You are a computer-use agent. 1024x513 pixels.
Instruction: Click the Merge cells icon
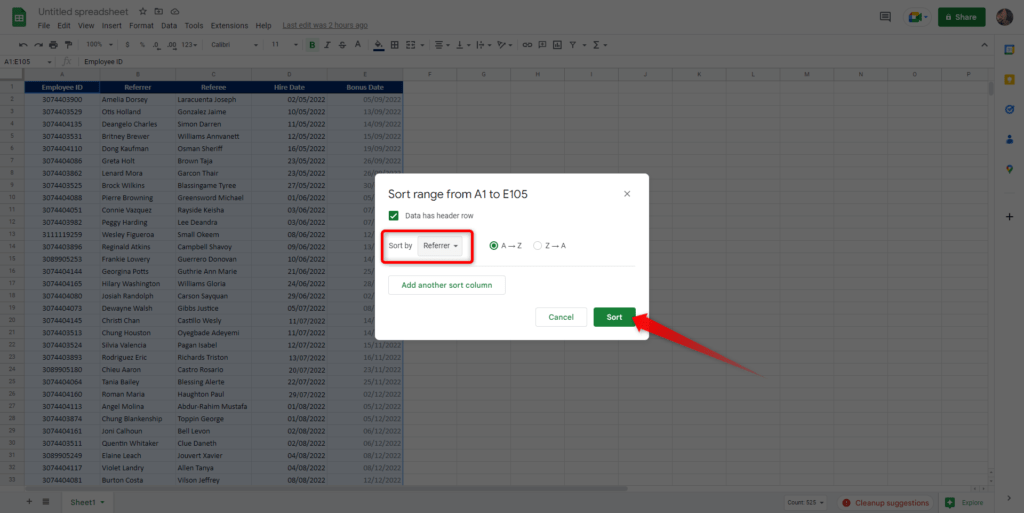[x=411, y=45]
